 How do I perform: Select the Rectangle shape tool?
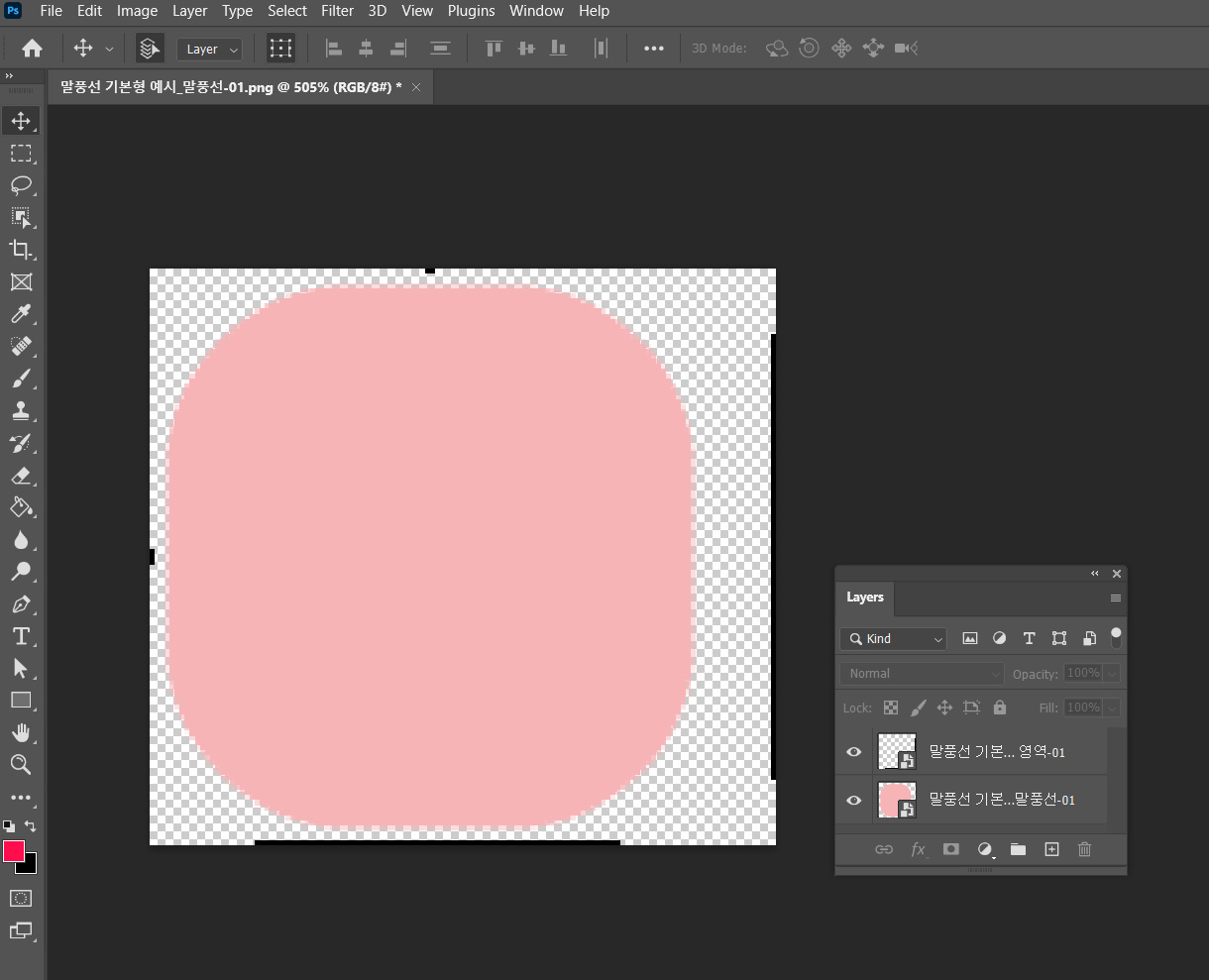[21, 701]
